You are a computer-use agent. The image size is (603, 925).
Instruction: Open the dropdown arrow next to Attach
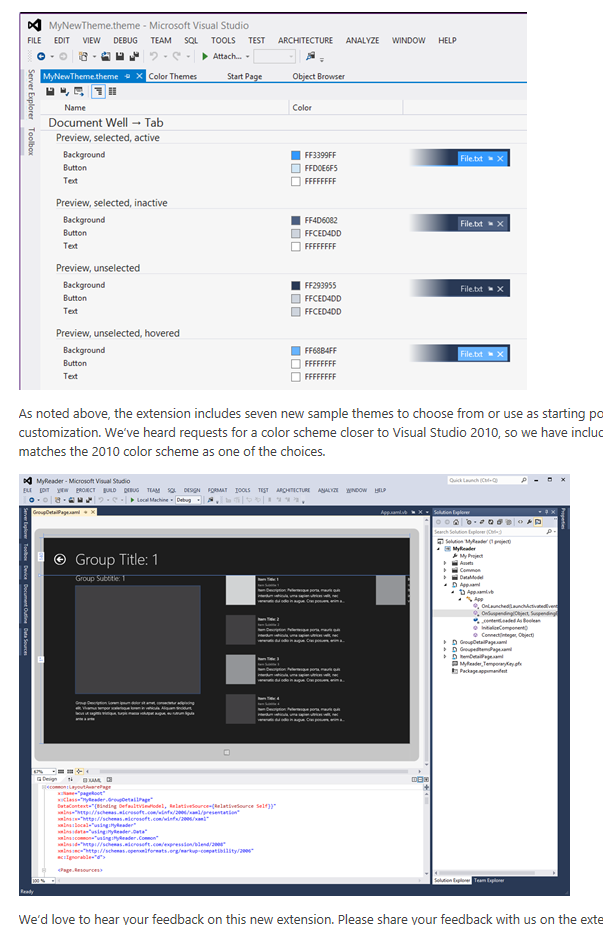point(247,57)
